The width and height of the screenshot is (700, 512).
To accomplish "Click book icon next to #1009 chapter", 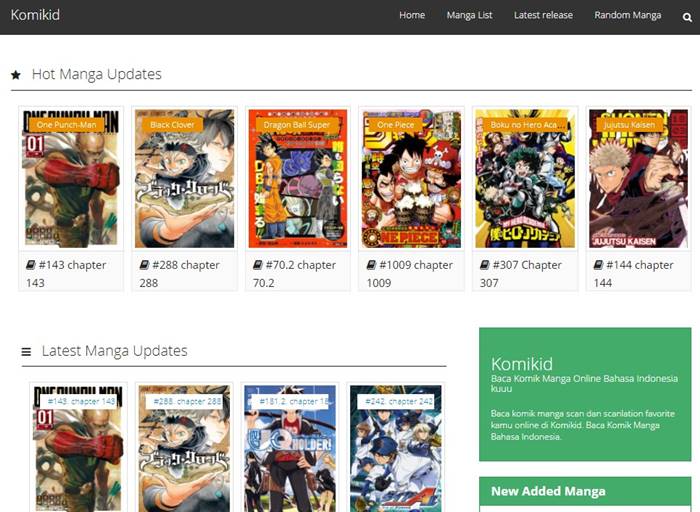I will [x=371, y=265].
